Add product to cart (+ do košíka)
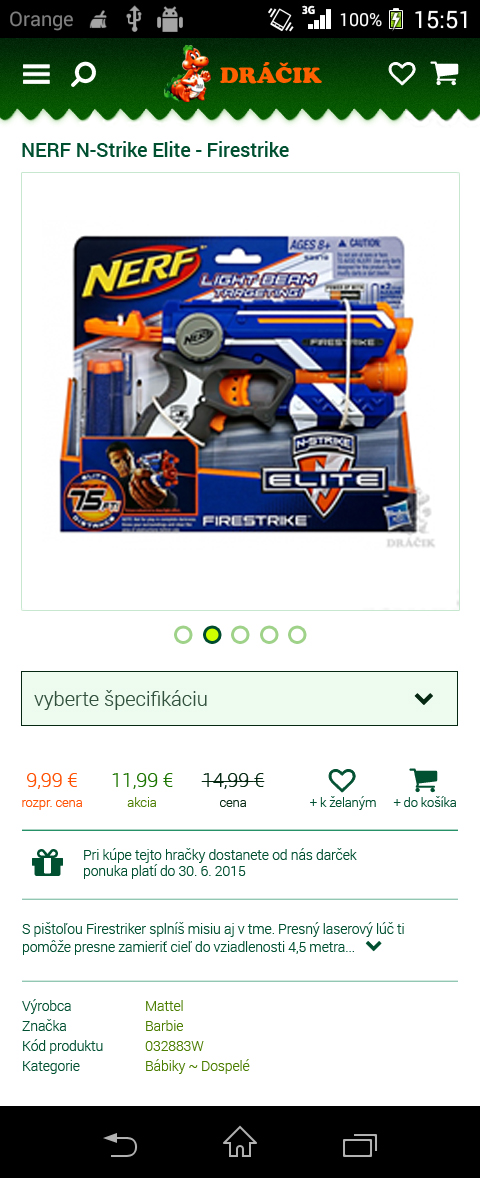 click(424, 787)
